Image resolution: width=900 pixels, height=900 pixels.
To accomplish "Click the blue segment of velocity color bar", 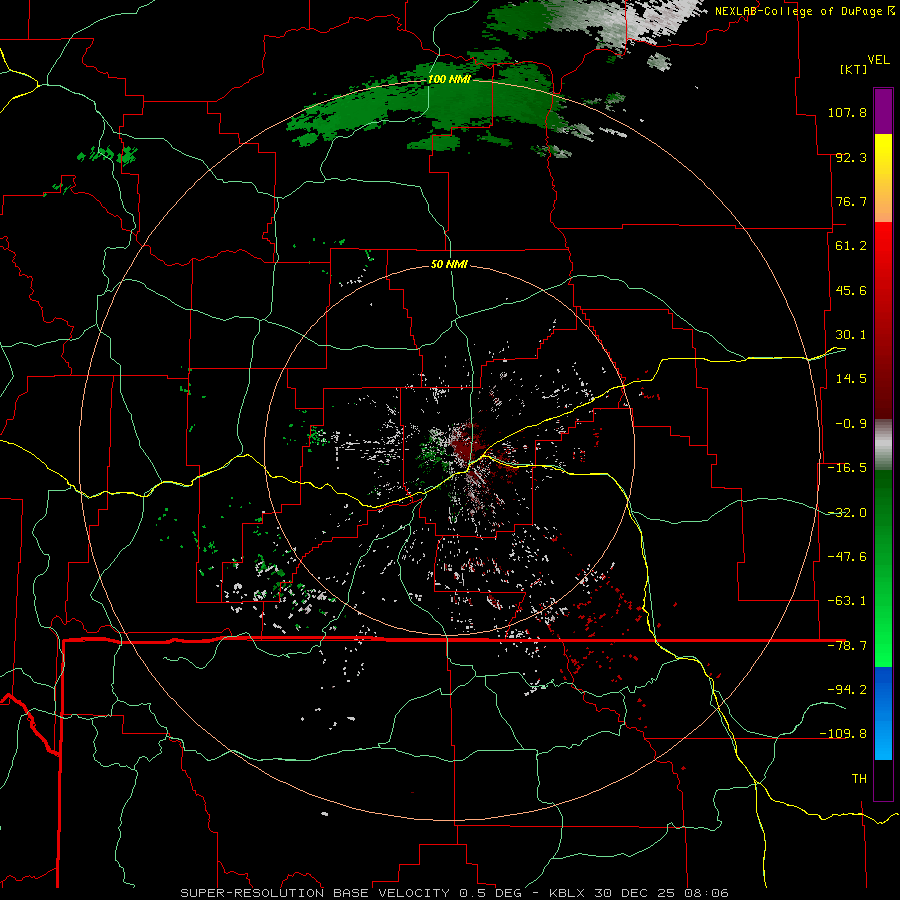I will pyautogui.click(x=883, y=713).
